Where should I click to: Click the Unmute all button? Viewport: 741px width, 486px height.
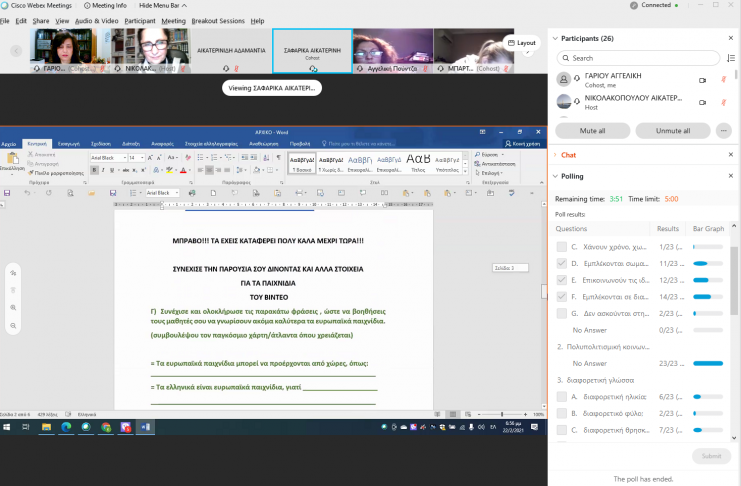coord(673,130)
